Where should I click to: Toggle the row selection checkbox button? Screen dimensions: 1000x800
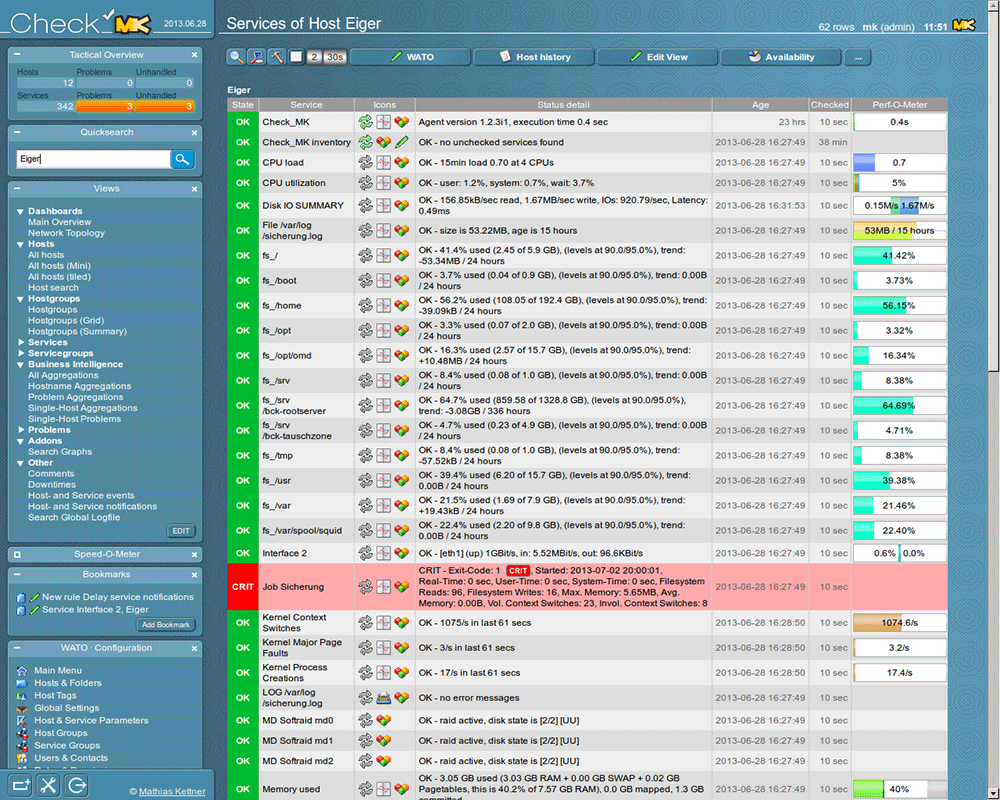(x=296, y=57)
